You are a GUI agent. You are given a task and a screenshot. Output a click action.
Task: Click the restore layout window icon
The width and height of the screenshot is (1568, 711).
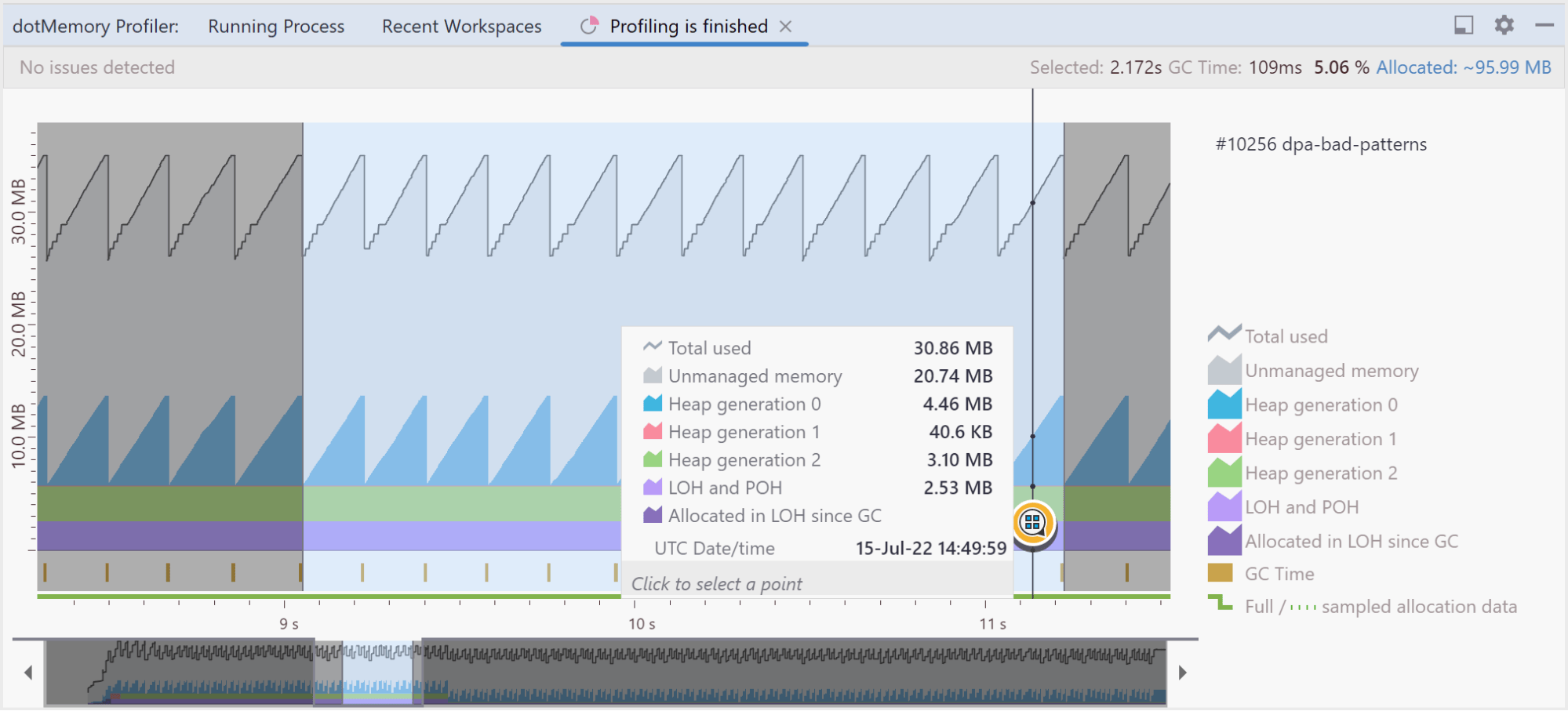(1463, 25)
